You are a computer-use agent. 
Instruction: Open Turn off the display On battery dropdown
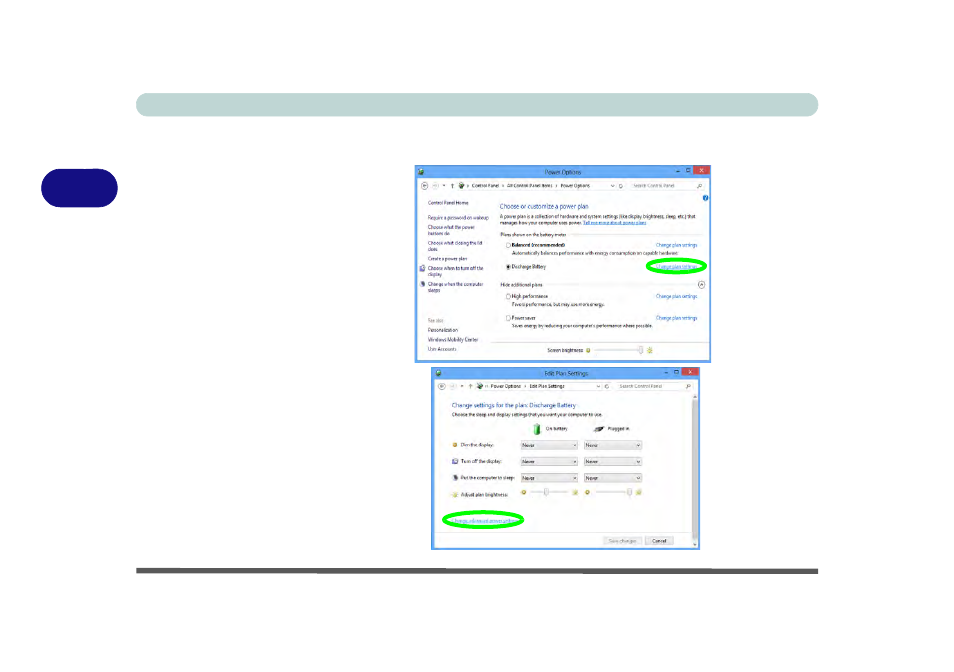[x=549, y=462]
